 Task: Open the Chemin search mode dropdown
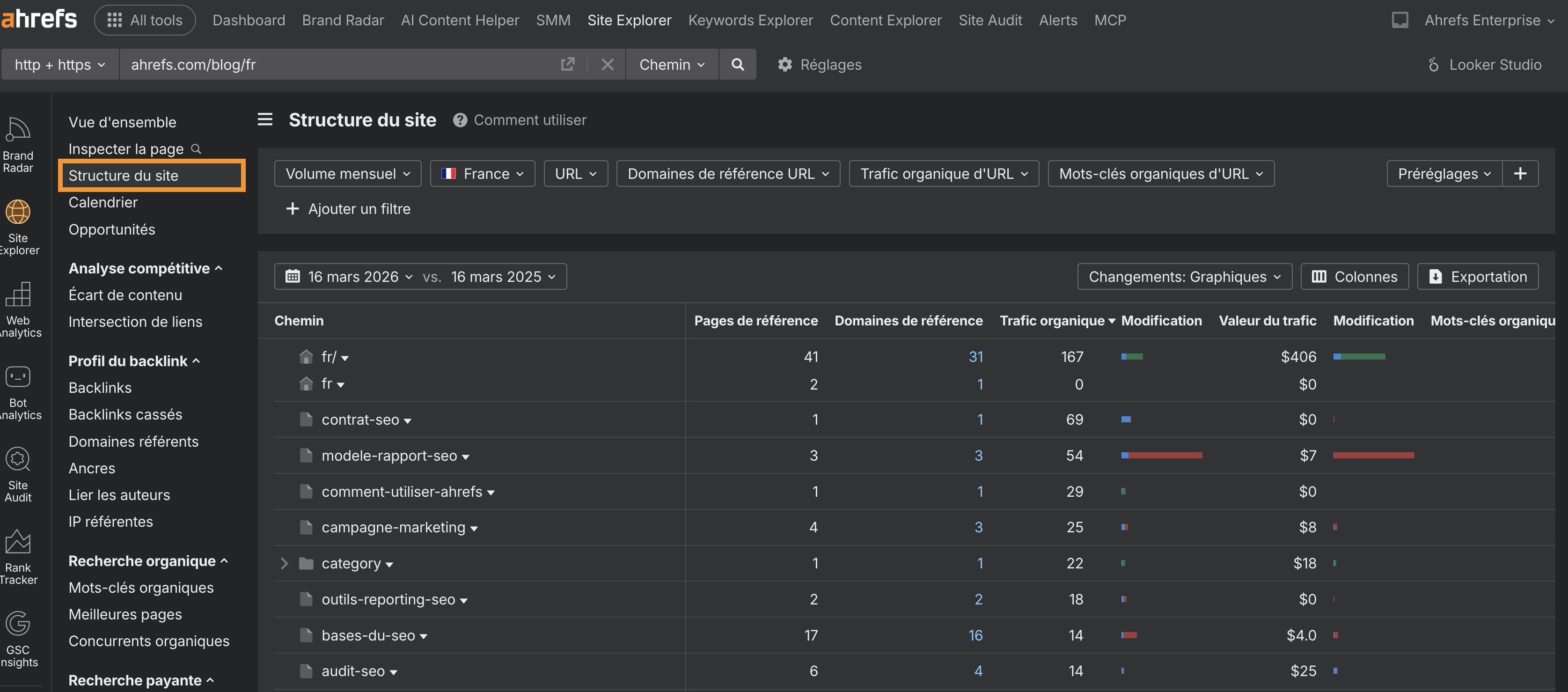(671, 64)
